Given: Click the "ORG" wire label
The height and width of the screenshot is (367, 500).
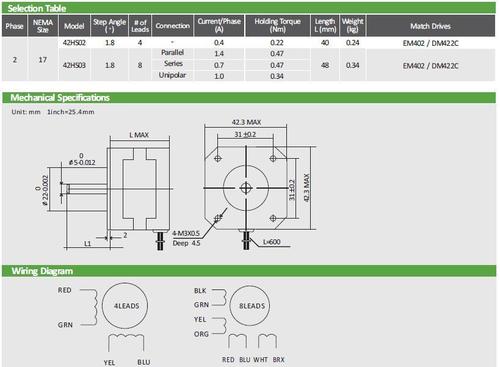Looking at the screenshot, I should coord(201,334).
